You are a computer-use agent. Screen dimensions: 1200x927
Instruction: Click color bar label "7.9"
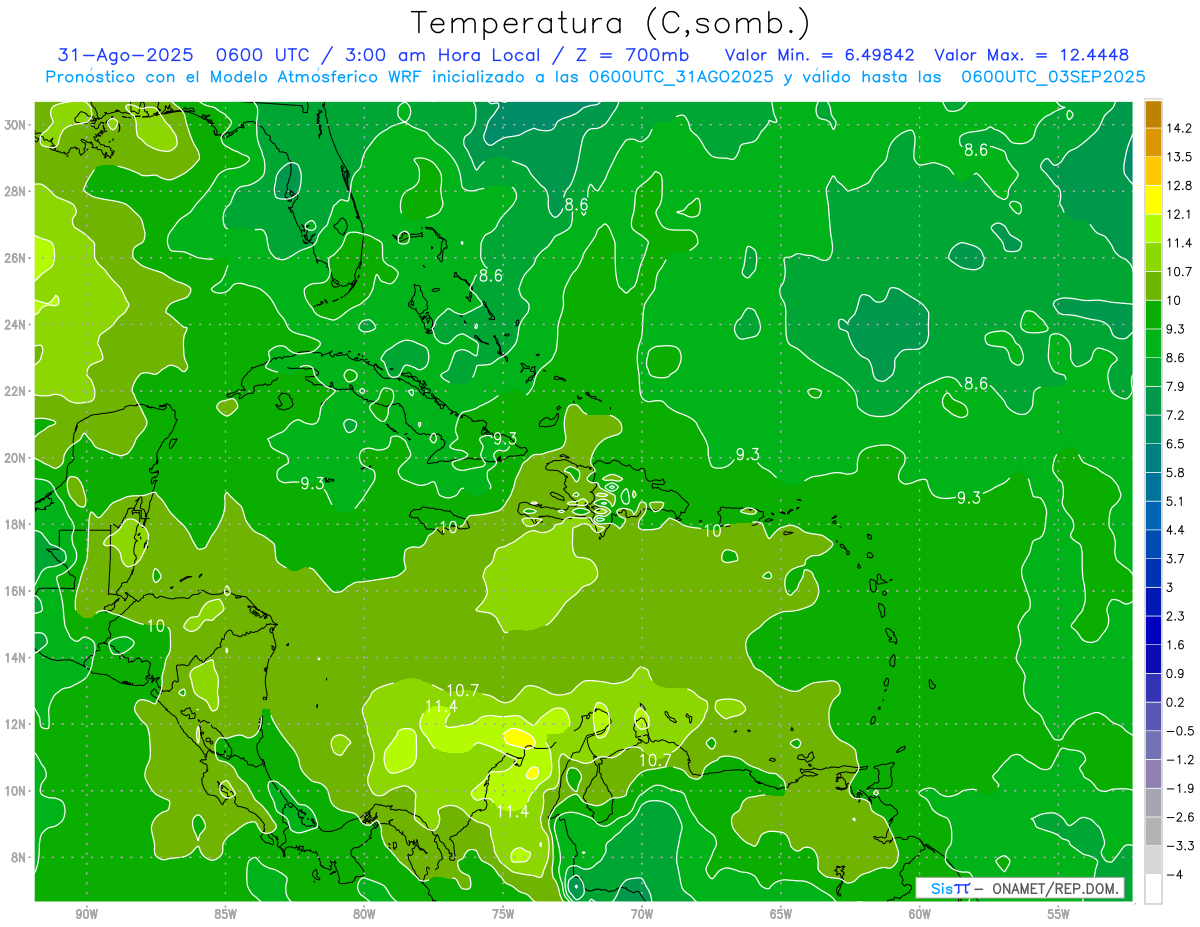(1175, 386)
